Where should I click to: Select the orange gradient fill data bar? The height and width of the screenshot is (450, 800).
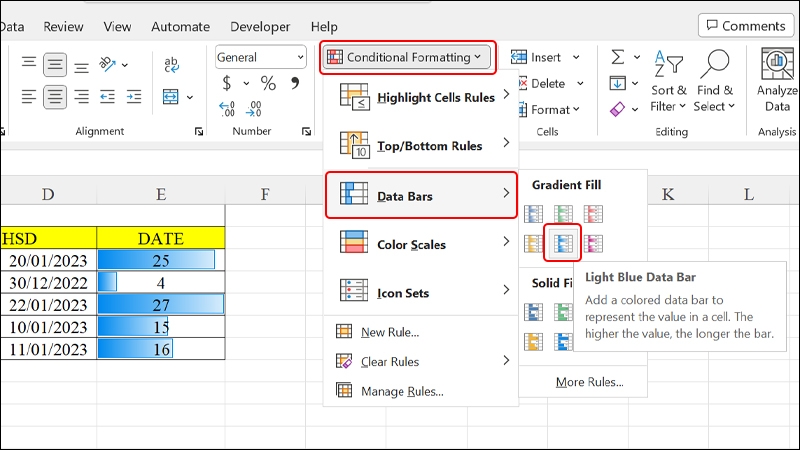[533, 243]
